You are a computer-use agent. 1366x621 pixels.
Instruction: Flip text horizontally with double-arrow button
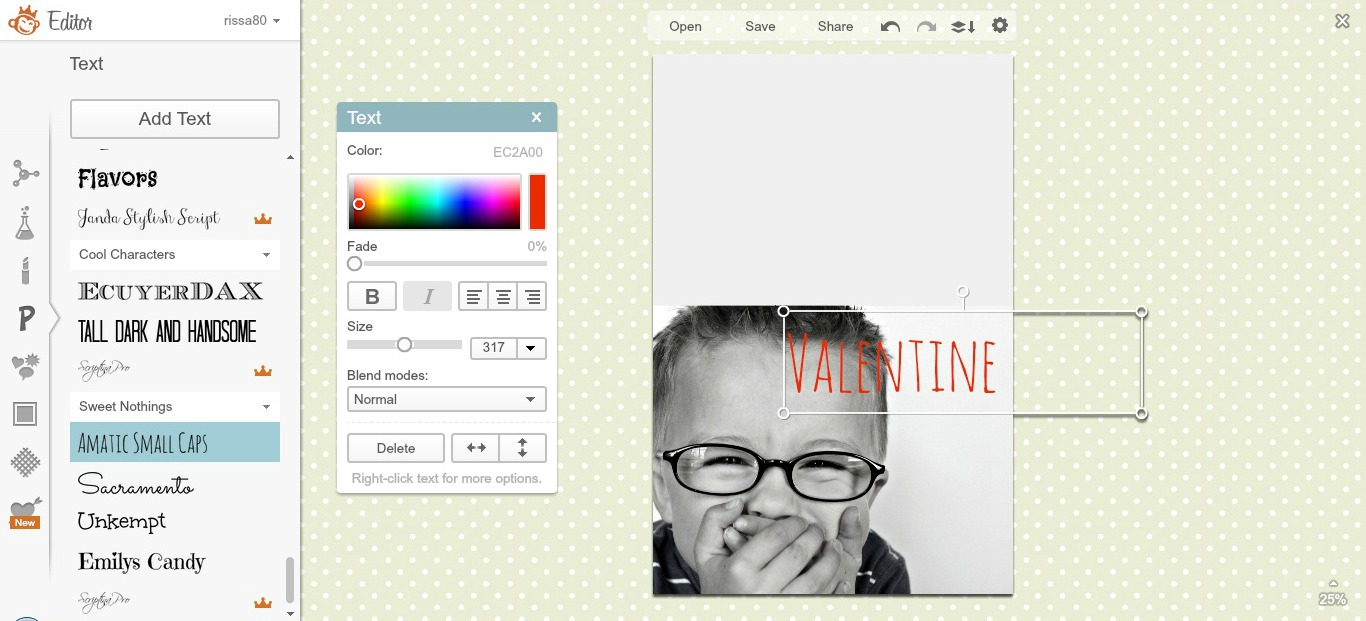pyautogui.click(x=476, y=448)
